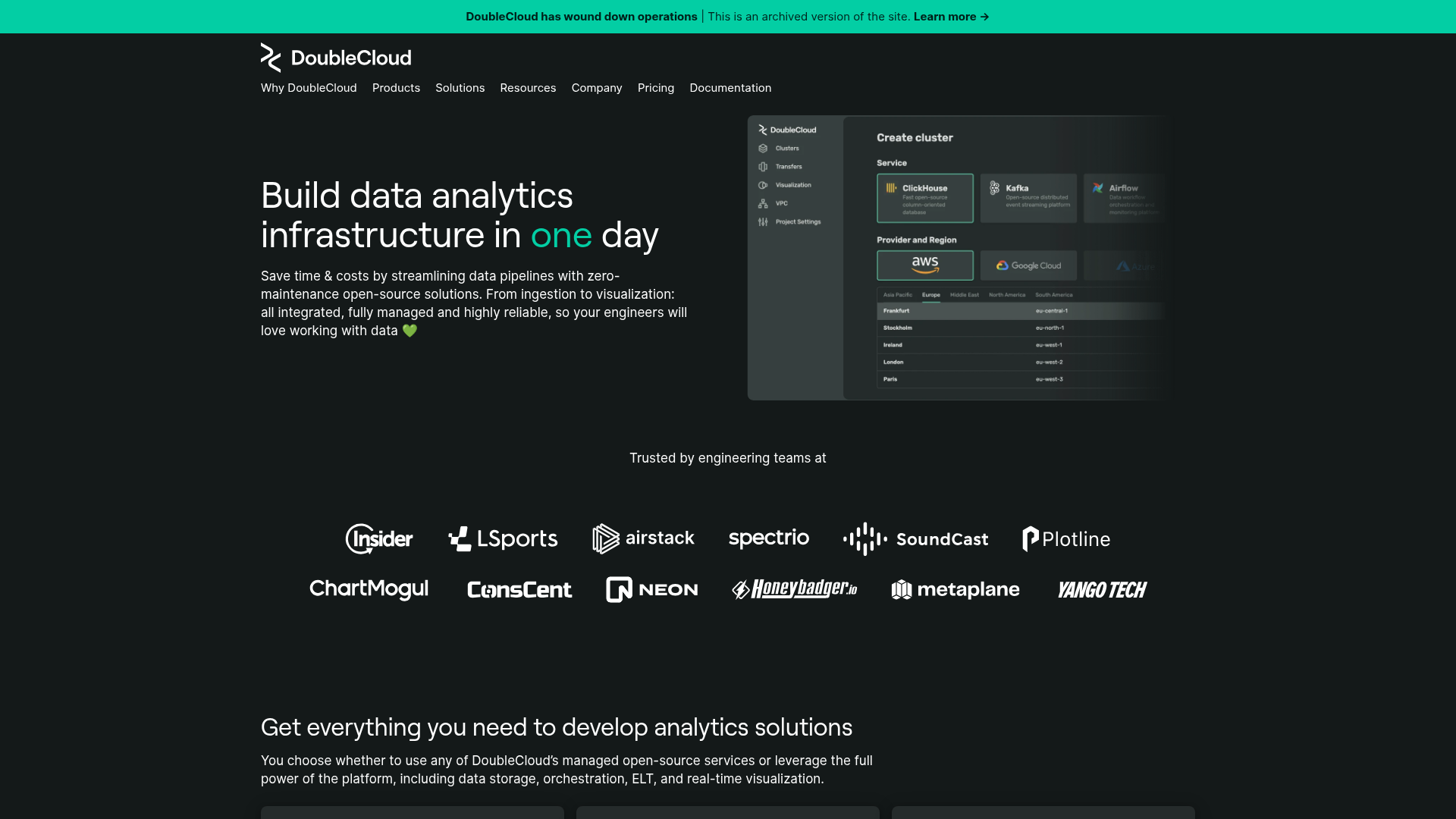Viewport: 1456px width, 819px height.
Task: Click the metaplane logo
Action: point(955,589)
